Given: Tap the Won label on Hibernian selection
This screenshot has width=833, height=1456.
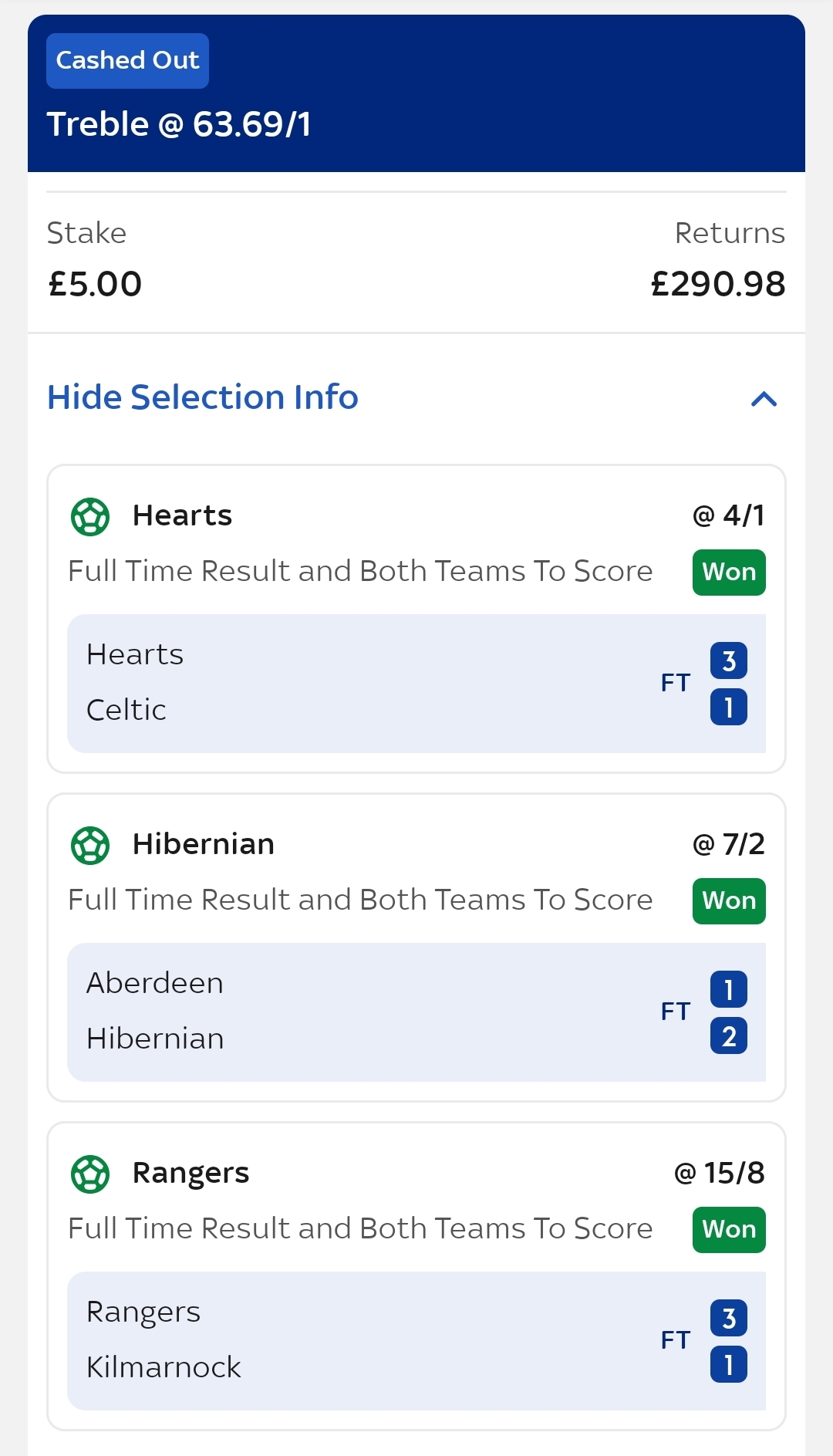Looking at the screenshot, I should pyautogui.click(x=729, y=901).
